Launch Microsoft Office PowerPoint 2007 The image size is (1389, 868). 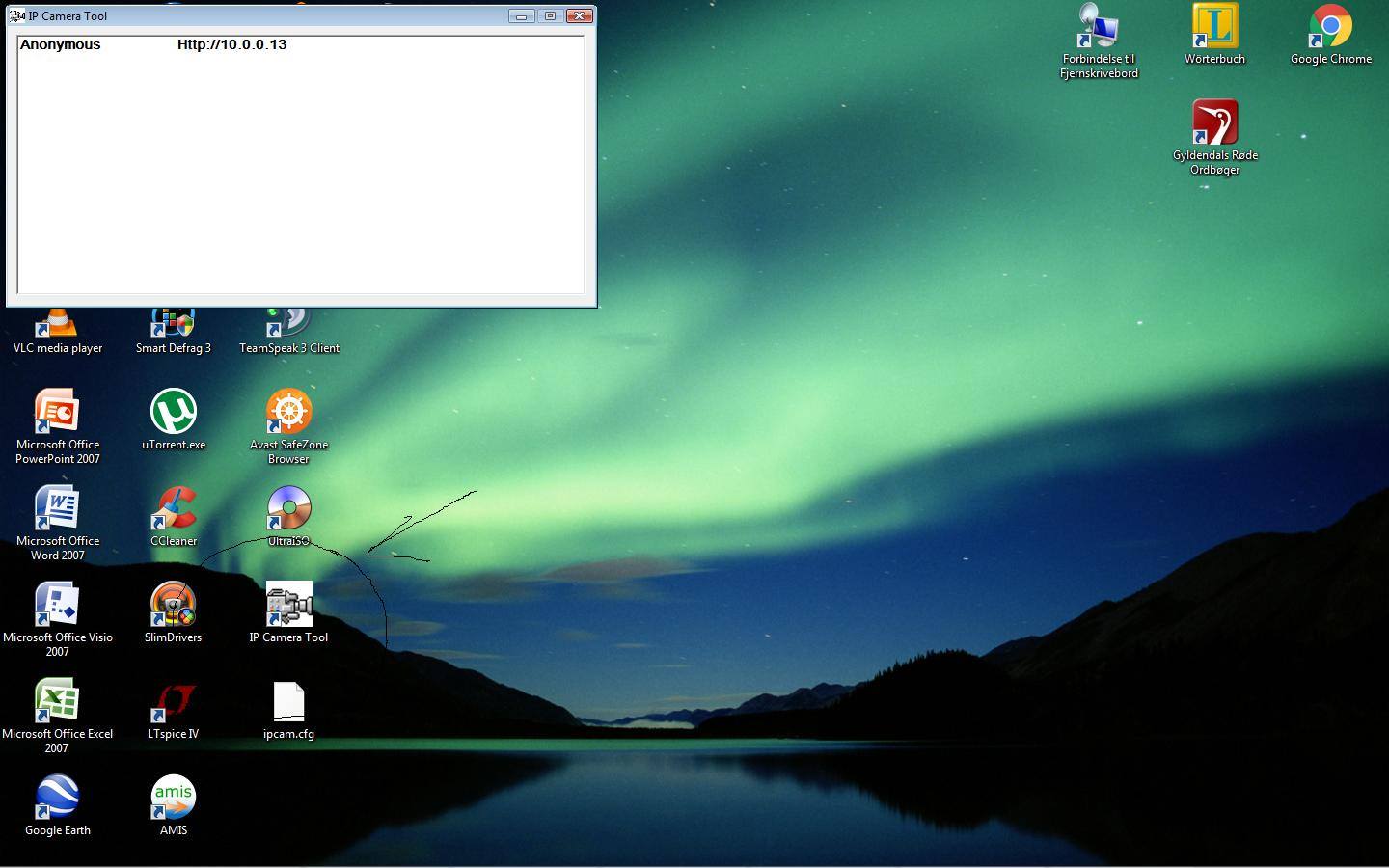58,412
